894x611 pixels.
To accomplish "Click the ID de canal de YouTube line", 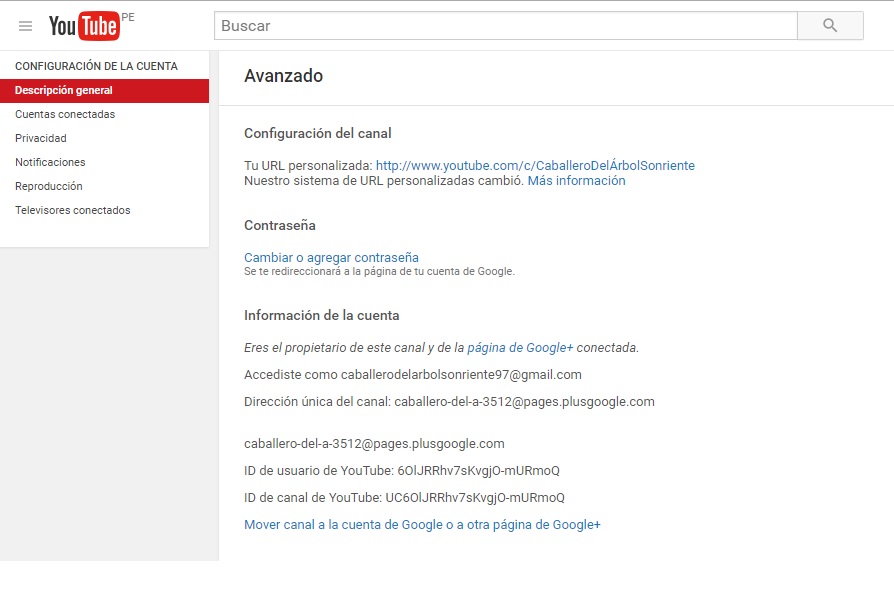I will click(404, 498).
